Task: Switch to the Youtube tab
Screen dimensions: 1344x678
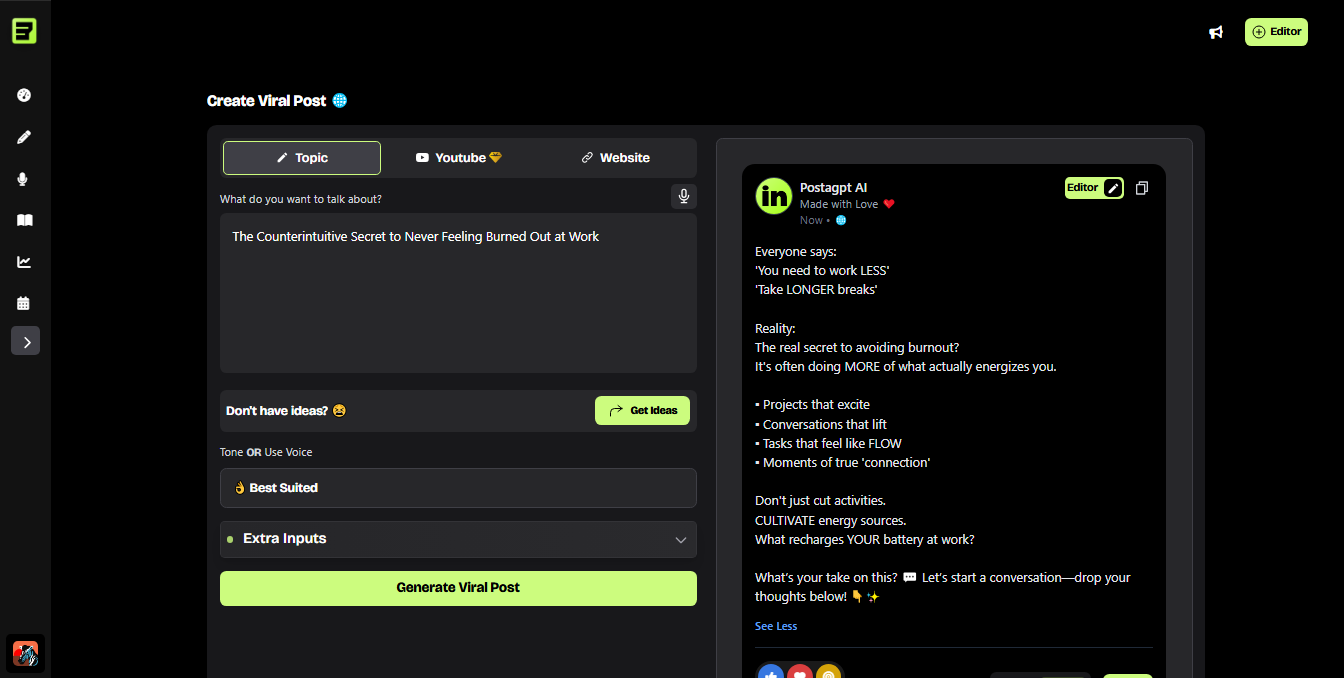Action: [x=459, y=158]
